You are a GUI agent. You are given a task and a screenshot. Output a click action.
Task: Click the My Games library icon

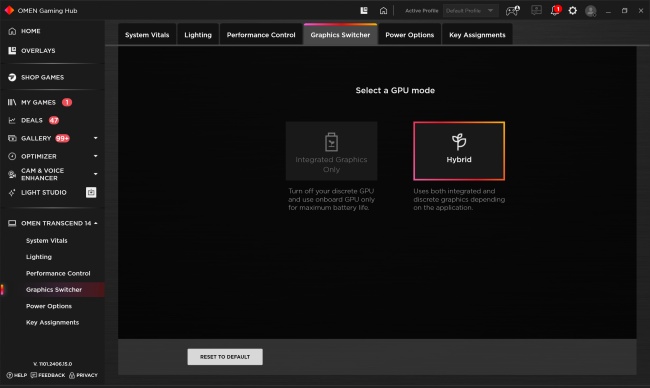[x=12, y=102]
